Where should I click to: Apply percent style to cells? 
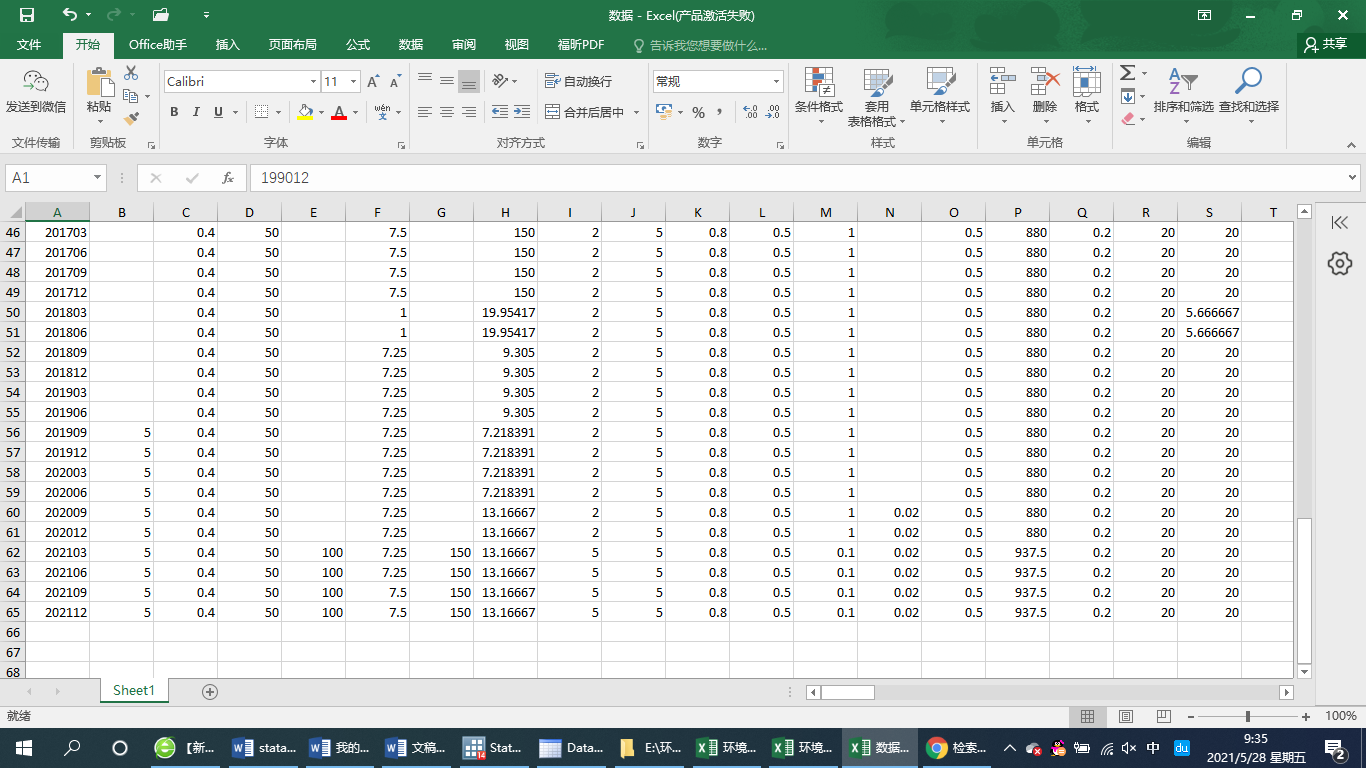pos(699,112)
